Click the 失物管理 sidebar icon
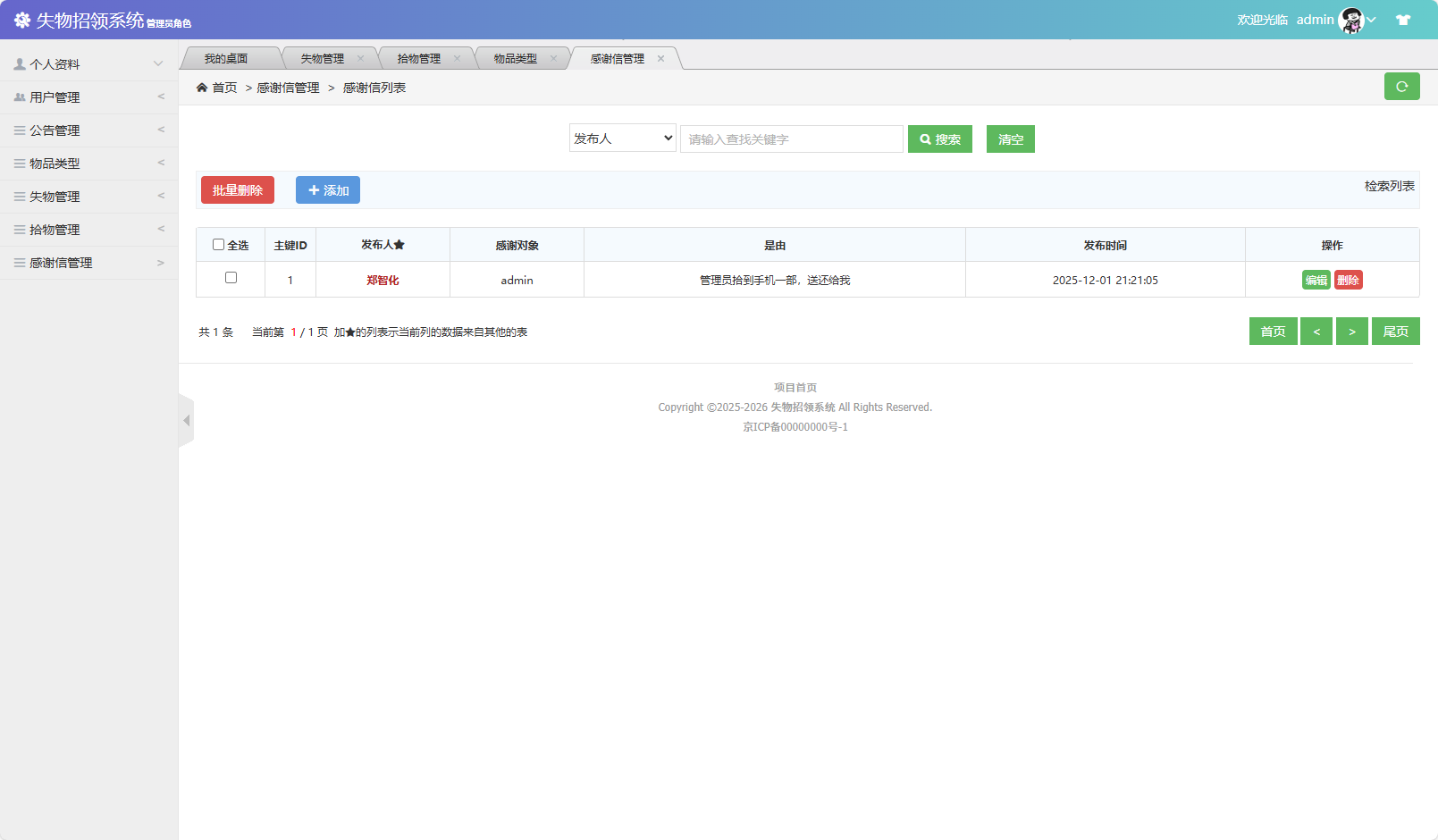The image size is (1438, 840). click(18, 196)
